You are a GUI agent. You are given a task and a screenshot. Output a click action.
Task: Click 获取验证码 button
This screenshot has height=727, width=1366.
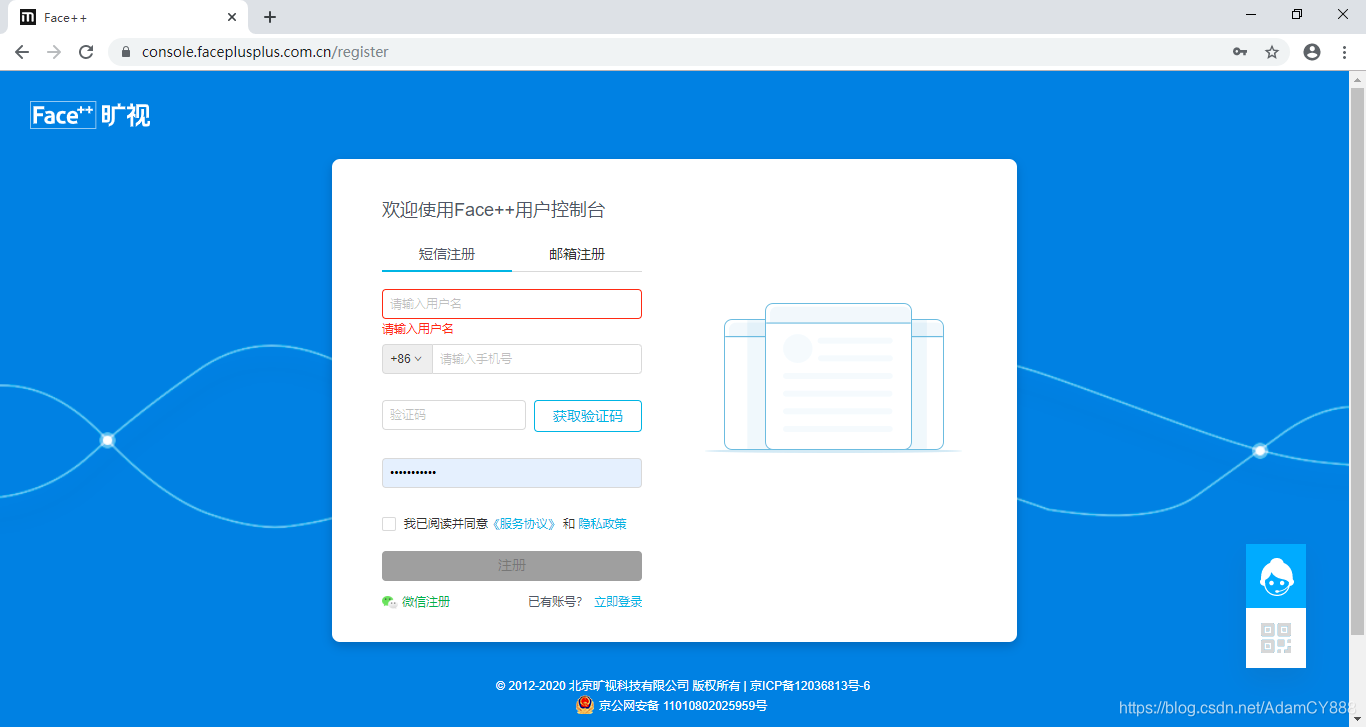[588, 416]
